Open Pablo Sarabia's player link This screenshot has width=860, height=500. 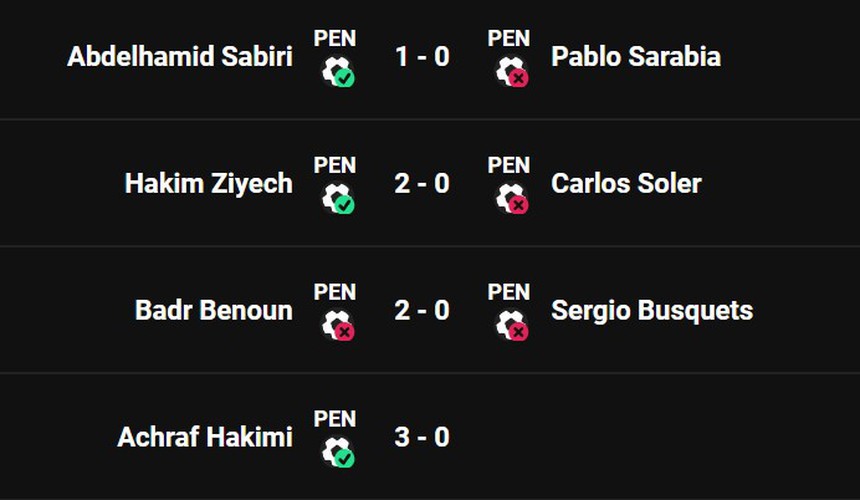[635, 57]
